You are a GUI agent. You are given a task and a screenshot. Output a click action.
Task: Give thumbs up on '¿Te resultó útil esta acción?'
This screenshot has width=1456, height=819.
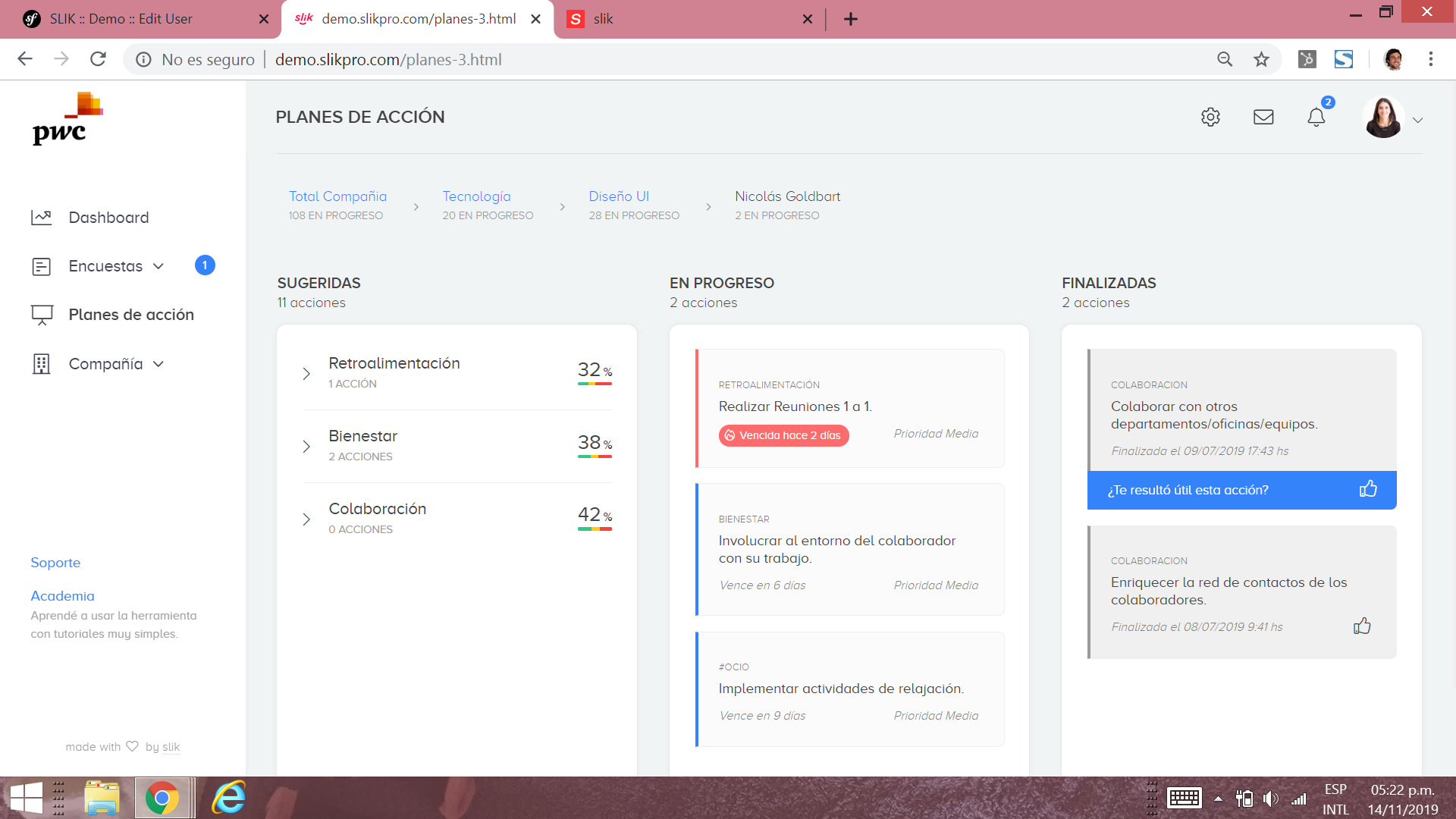[1368, 489]
